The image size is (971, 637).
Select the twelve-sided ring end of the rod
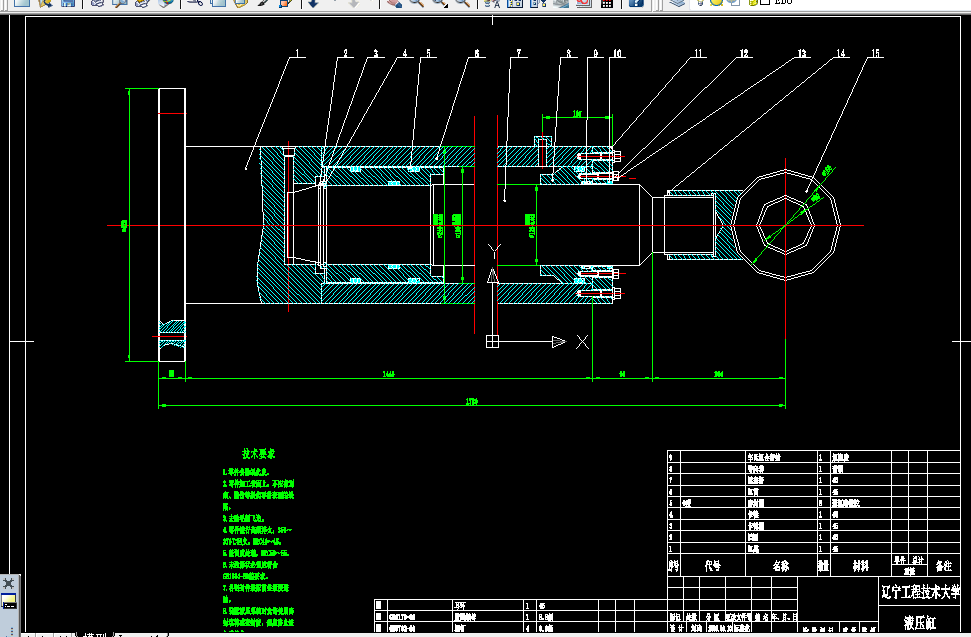click(786, 225)
